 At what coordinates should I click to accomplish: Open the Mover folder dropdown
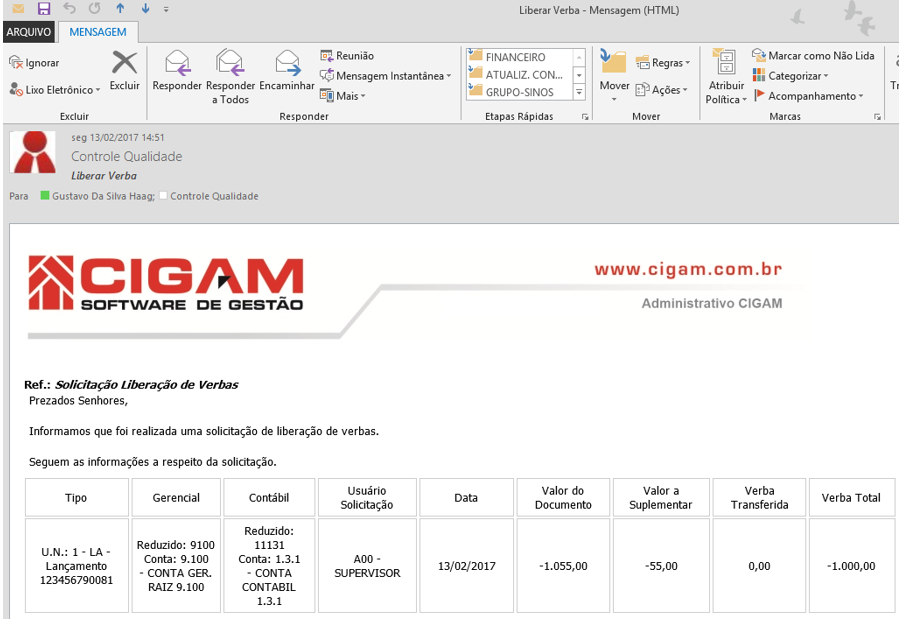click(x=614, y=75)
